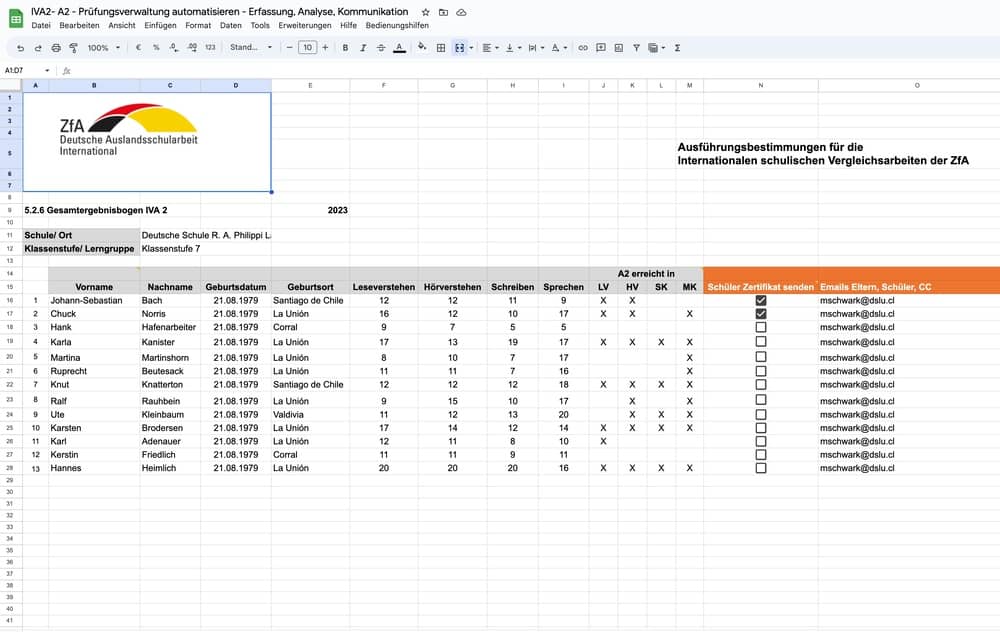Star this document as favorite
This screenshot has width=1000, height=632.
point(426,12)
